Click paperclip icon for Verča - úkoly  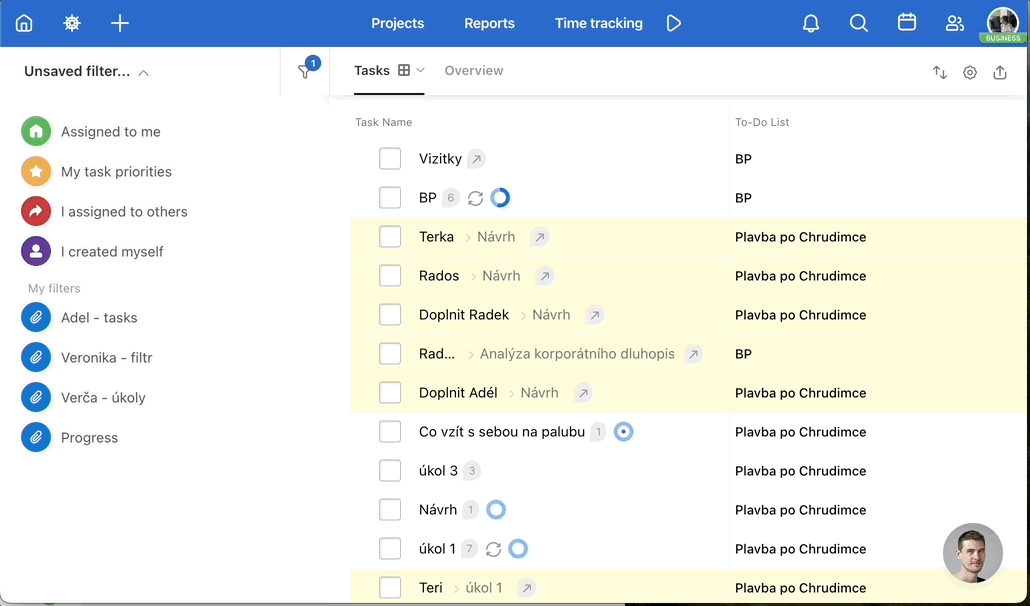coord(36,398)
